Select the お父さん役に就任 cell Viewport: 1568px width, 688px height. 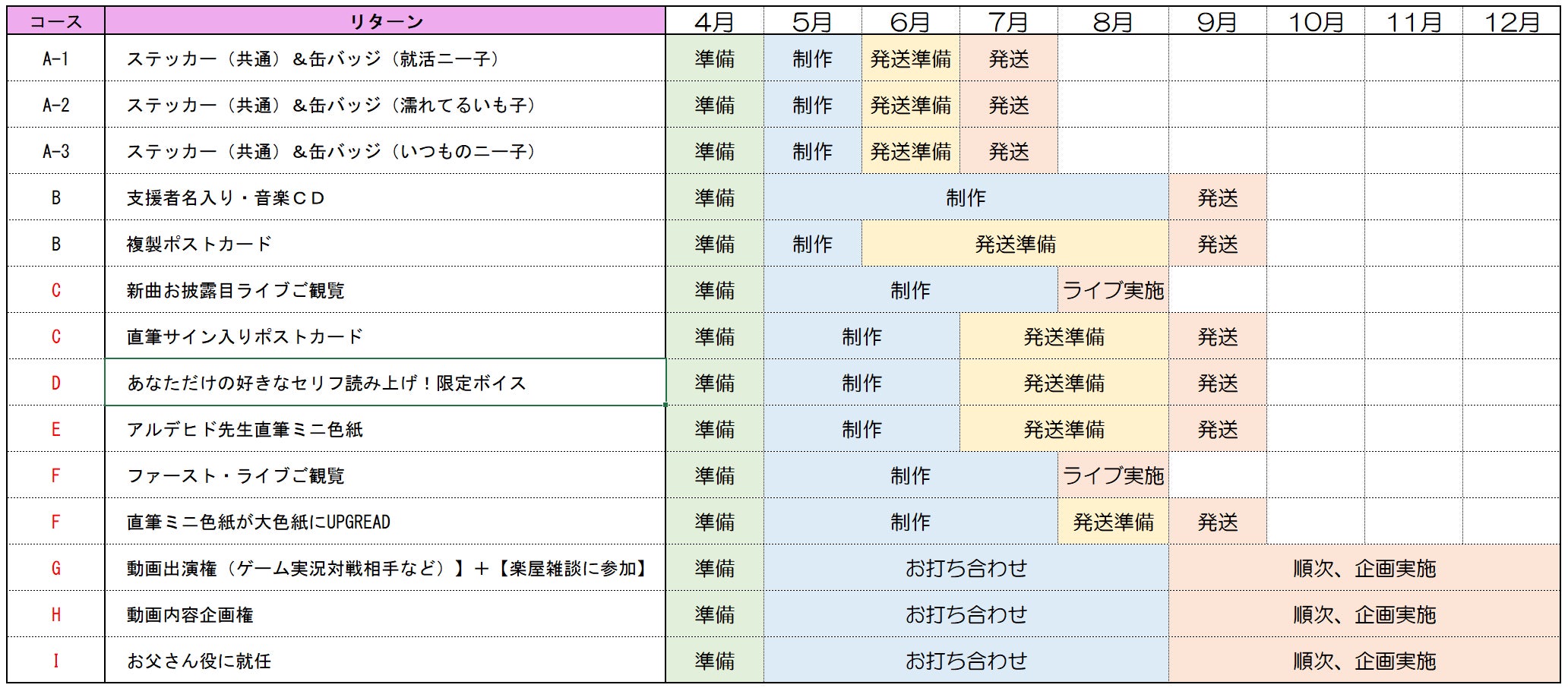(385, 661)
